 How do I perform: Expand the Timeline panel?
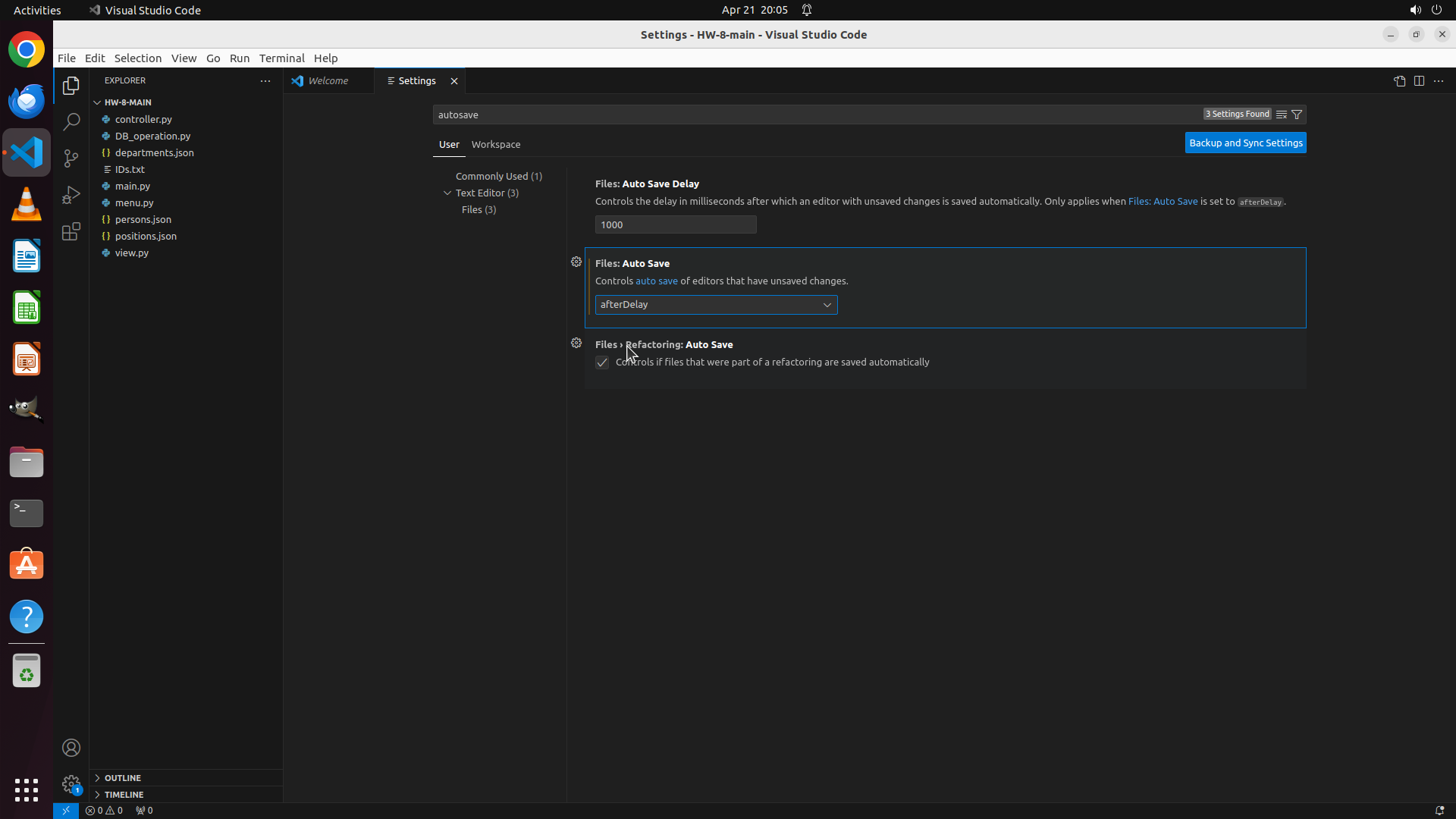[x=124, y=795]
